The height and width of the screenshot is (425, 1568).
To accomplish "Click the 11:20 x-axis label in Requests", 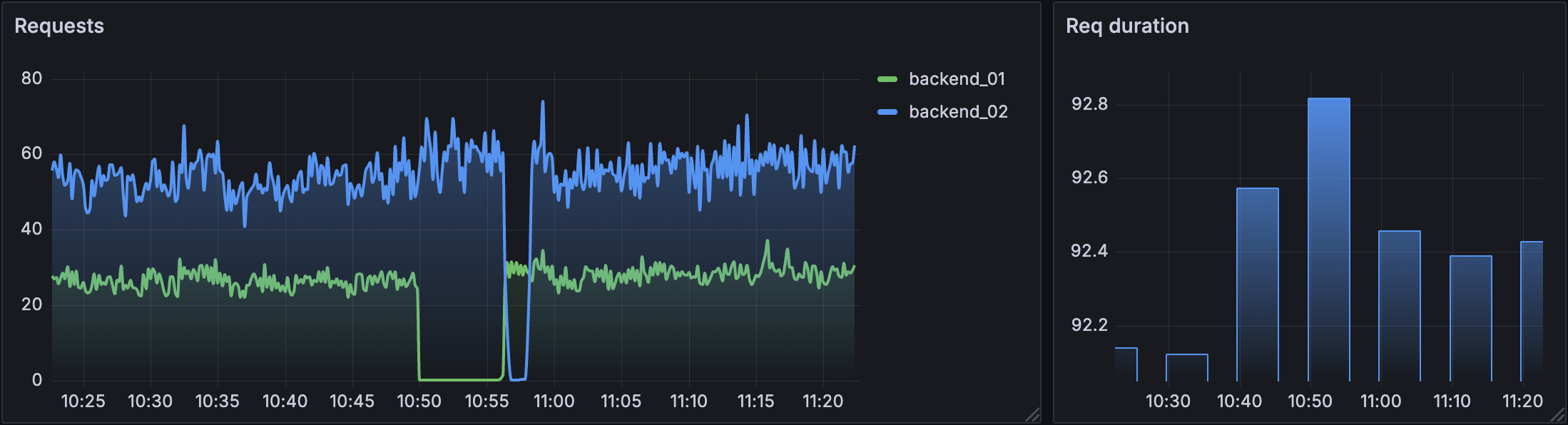I will point(823,401).
